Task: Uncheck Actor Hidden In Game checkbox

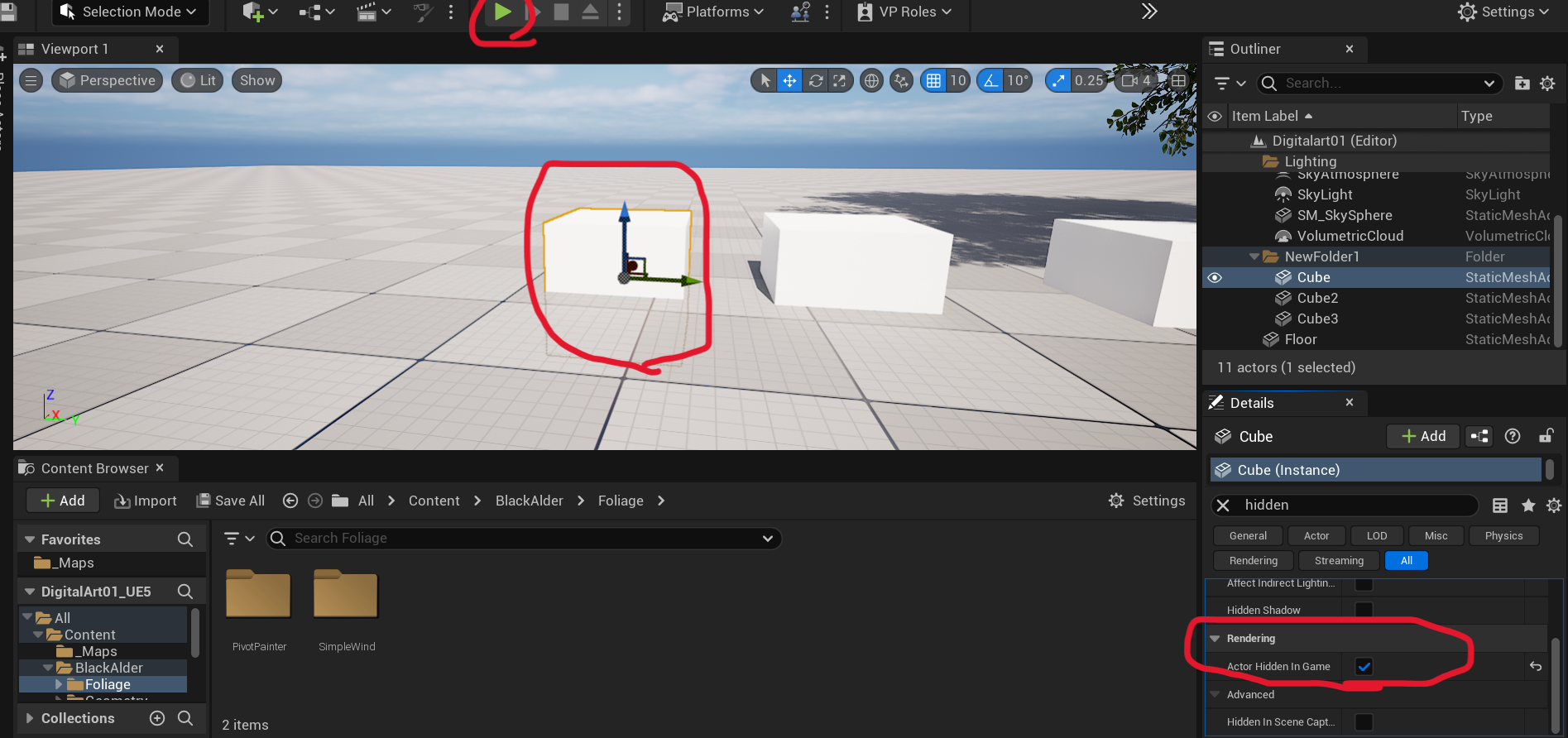Action: click(x=1364, y=666)
